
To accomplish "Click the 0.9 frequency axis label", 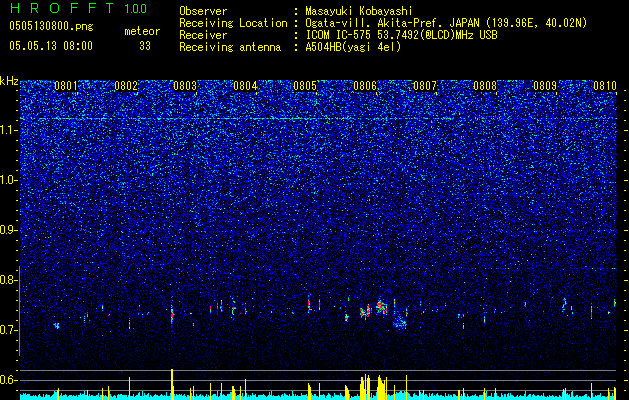I will tap(8, 230).
